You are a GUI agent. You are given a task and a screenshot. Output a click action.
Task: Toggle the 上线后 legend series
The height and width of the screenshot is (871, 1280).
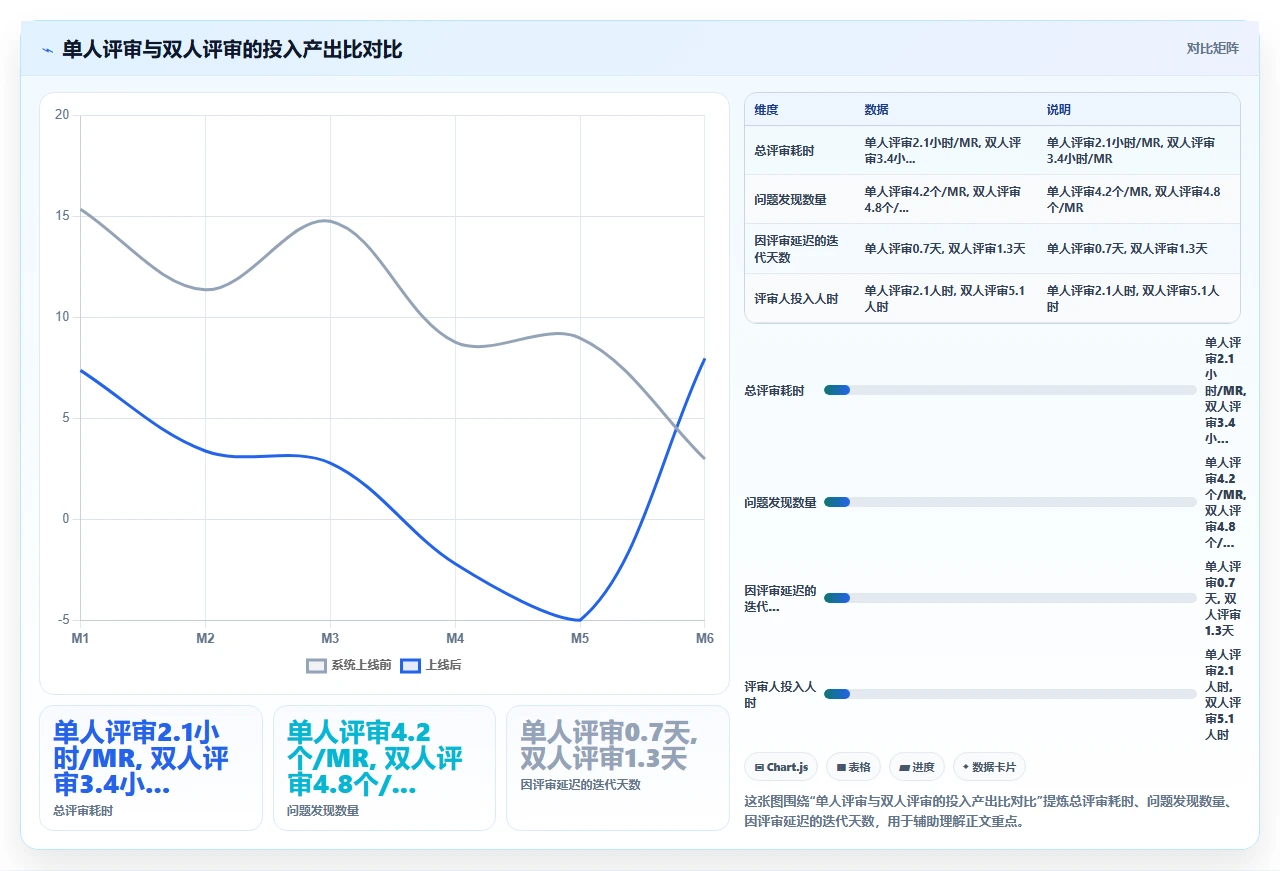pyautogui.click(x=431, y=665)
